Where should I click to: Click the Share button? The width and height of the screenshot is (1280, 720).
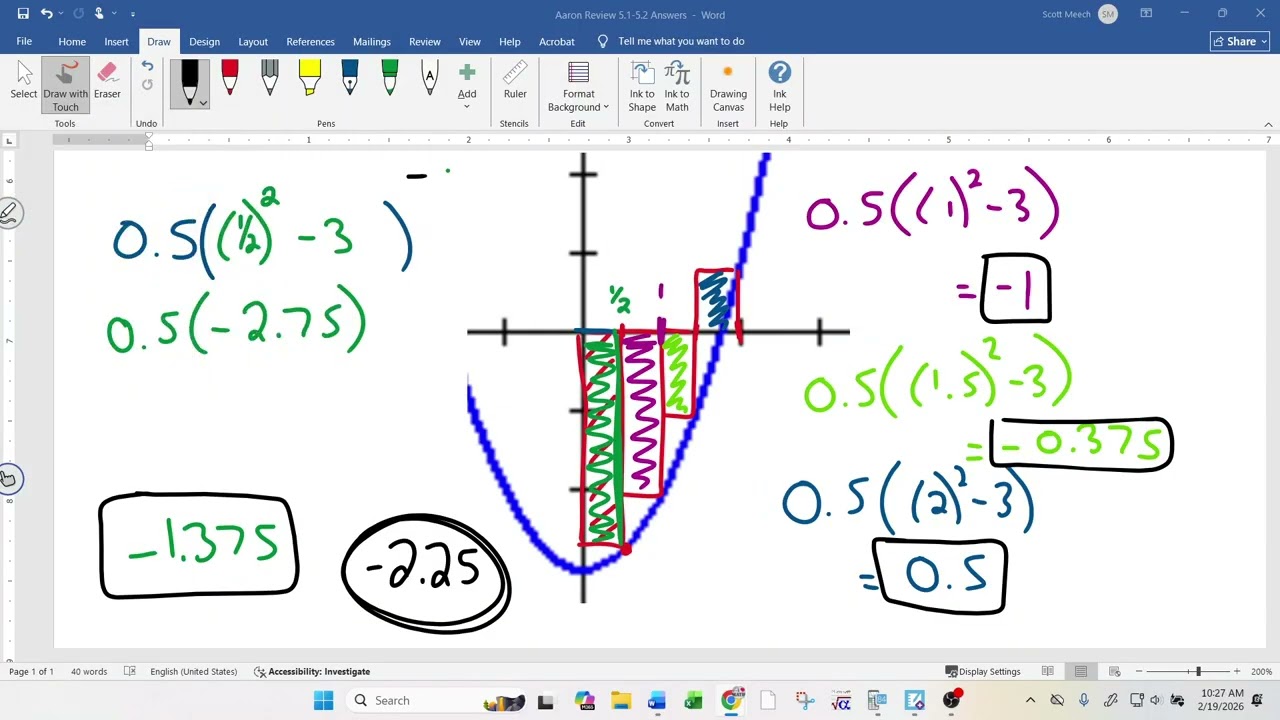[x=1239, y=41]
